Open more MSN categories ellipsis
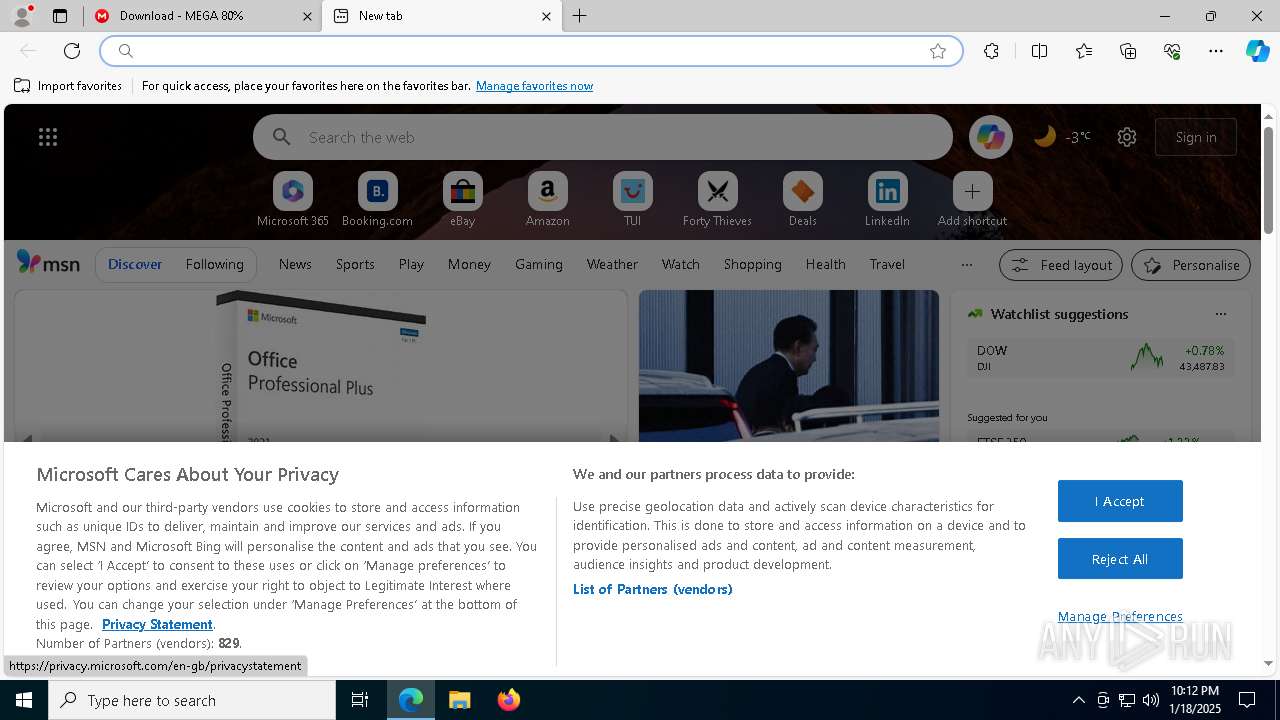1280x720 pixels. pos(966,265)
